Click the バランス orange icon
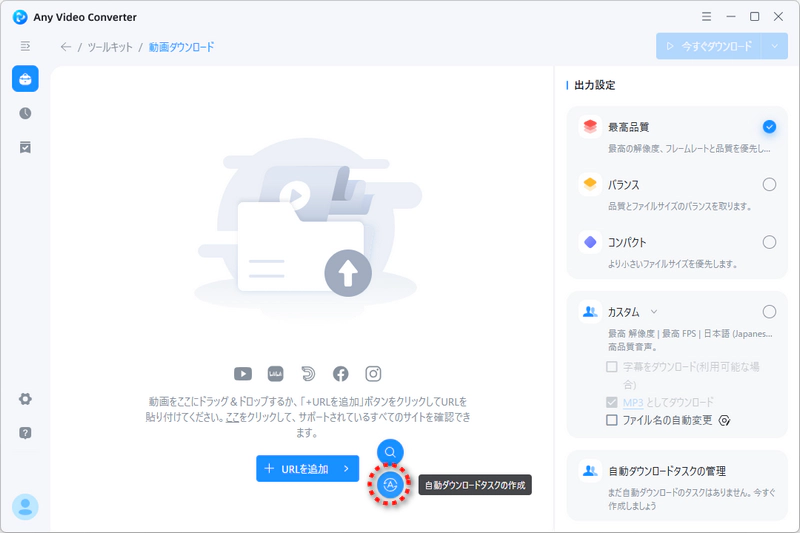 pos(590,184)
